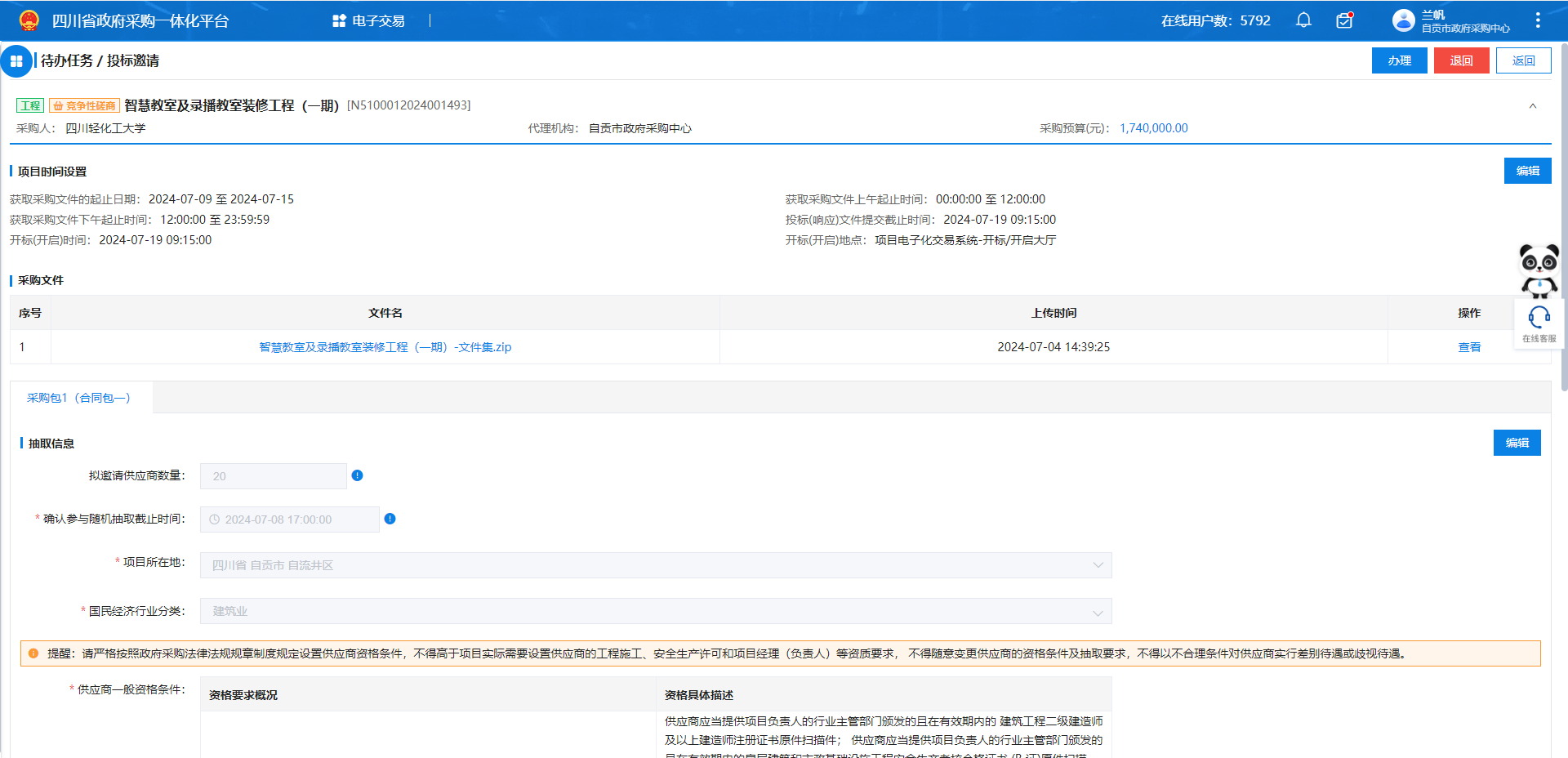Select the 采购包1（合同包一）tab
Screen dimensions: 1568x758
pos(79,398)
